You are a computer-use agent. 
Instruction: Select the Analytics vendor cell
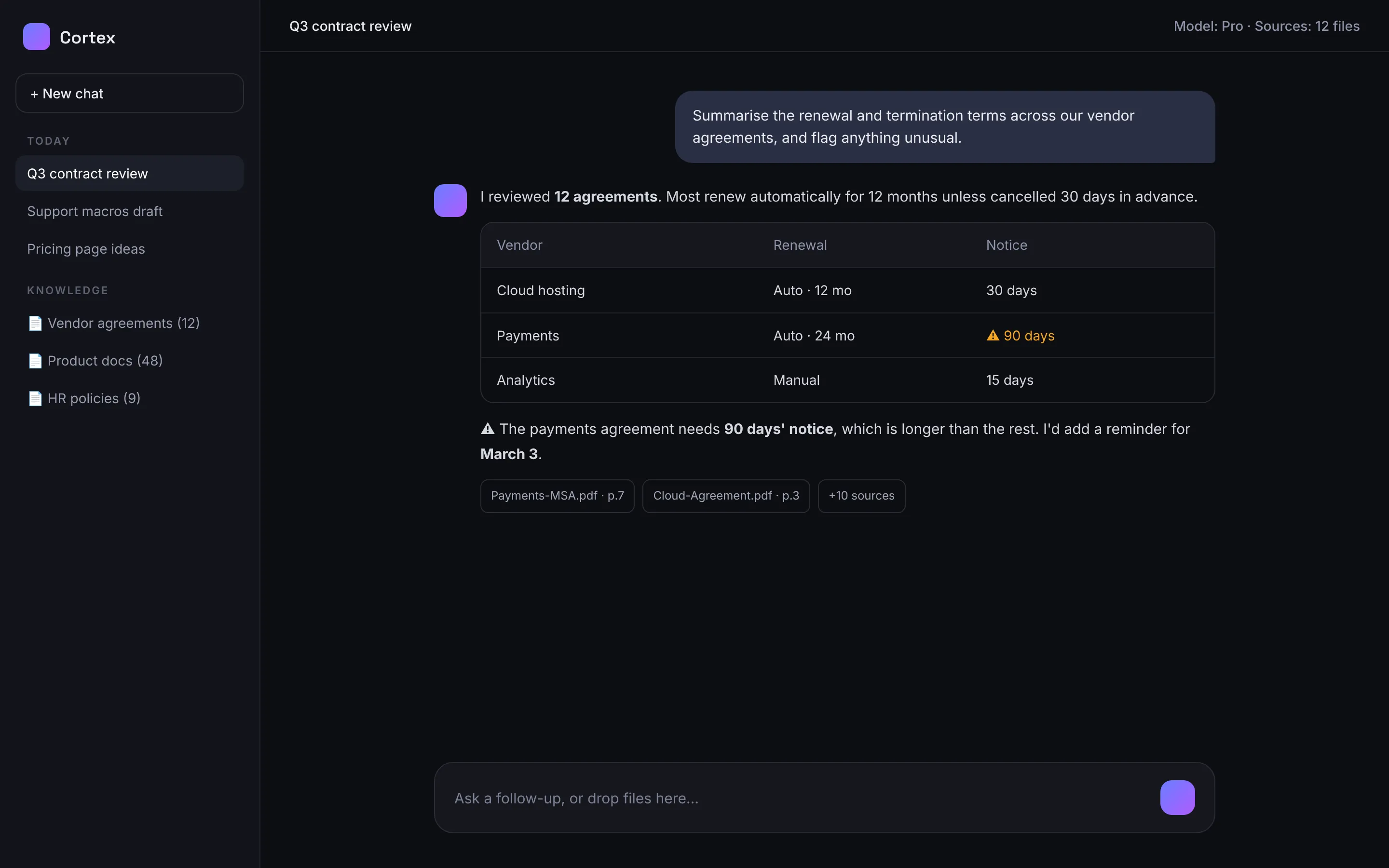point(526,380)
